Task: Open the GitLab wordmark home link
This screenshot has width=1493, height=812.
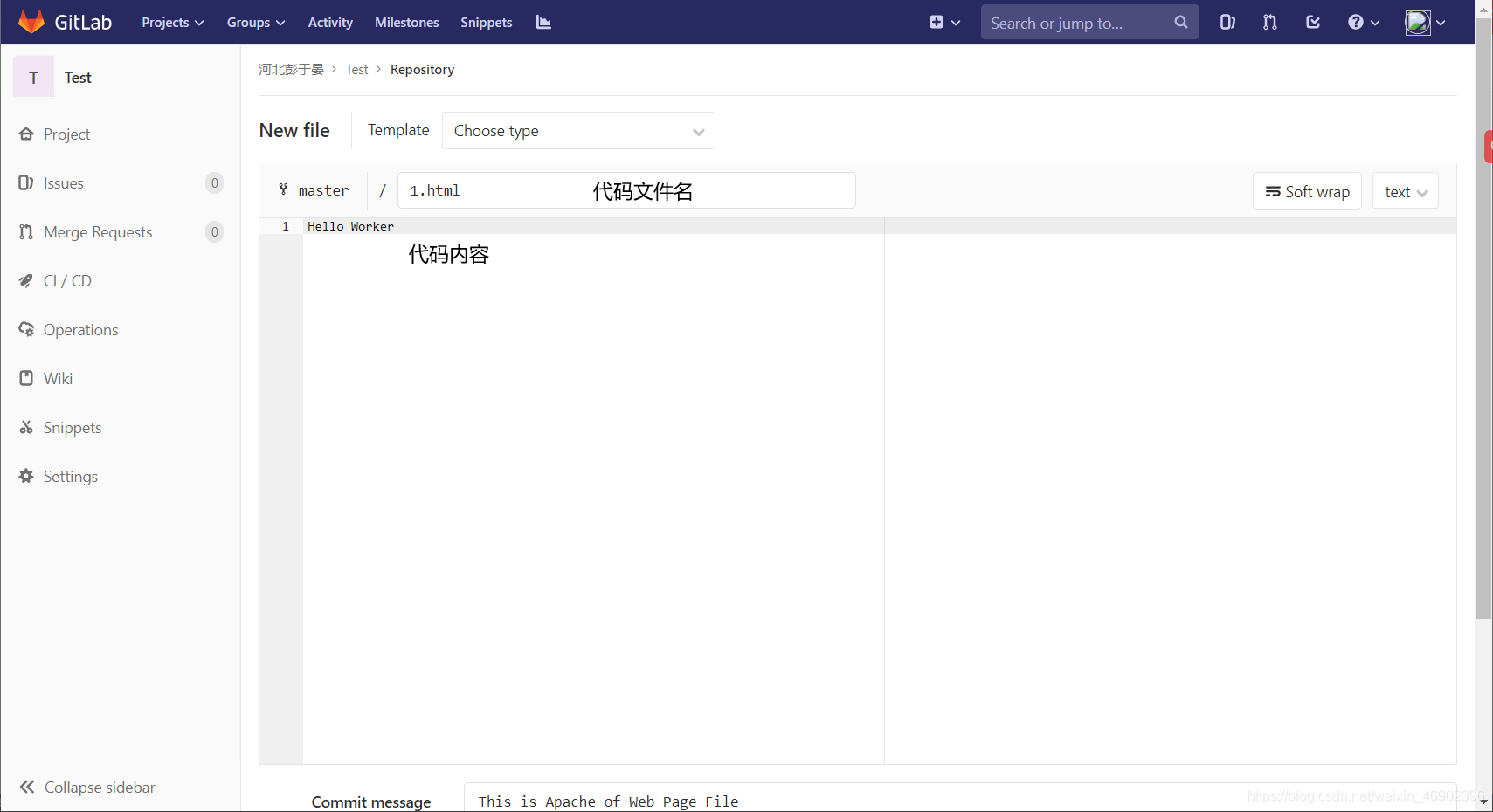Action: 83,22
